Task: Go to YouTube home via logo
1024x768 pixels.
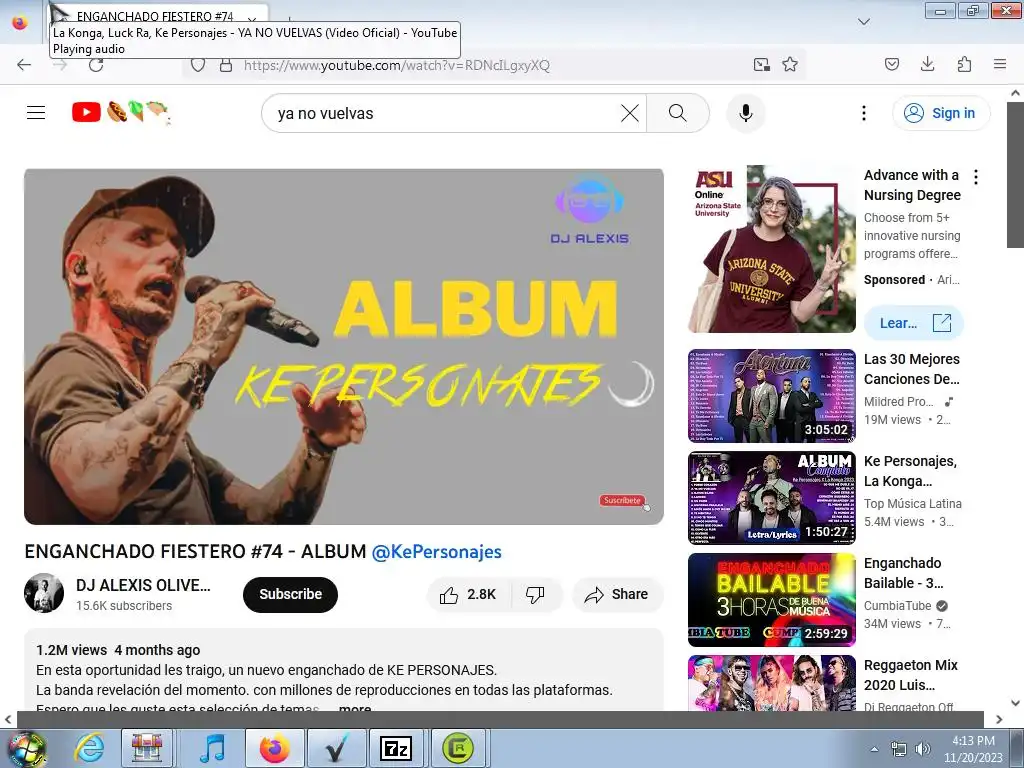Action: pyautogui.click(x=121, y=112)
